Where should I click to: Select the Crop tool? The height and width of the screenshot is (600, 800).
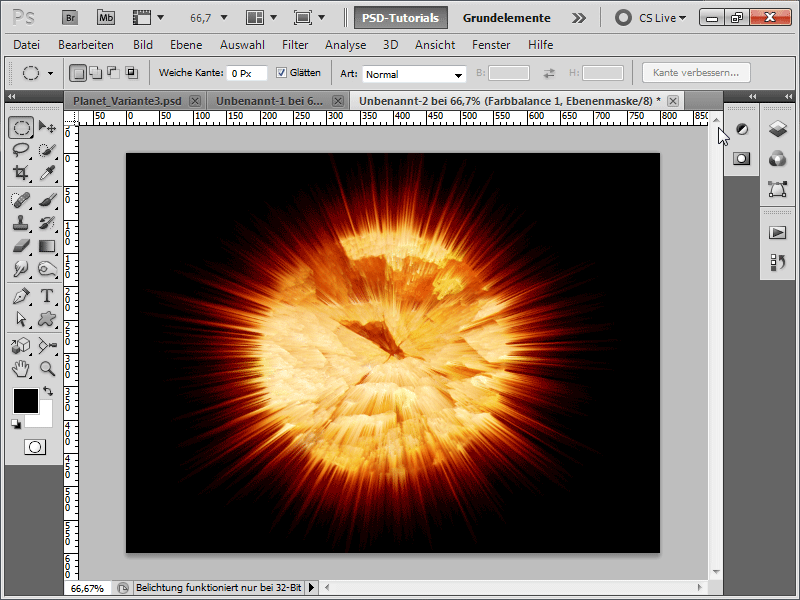click(21, 173)
